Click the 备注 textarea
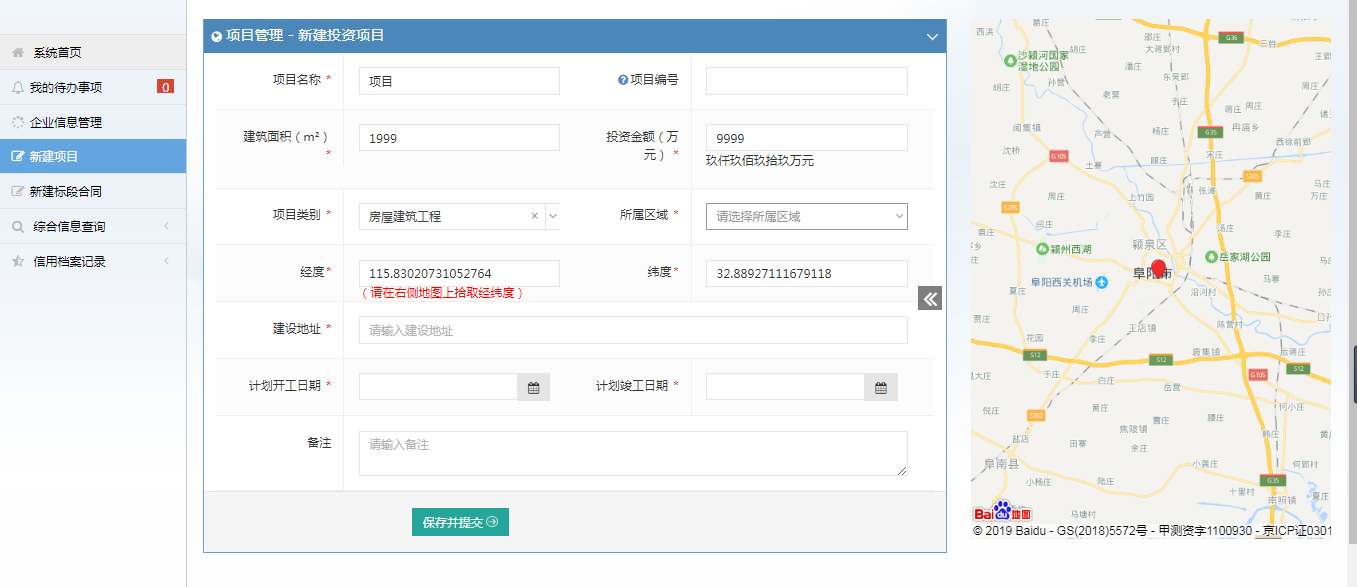1357x587 pixels. point(632,453)
